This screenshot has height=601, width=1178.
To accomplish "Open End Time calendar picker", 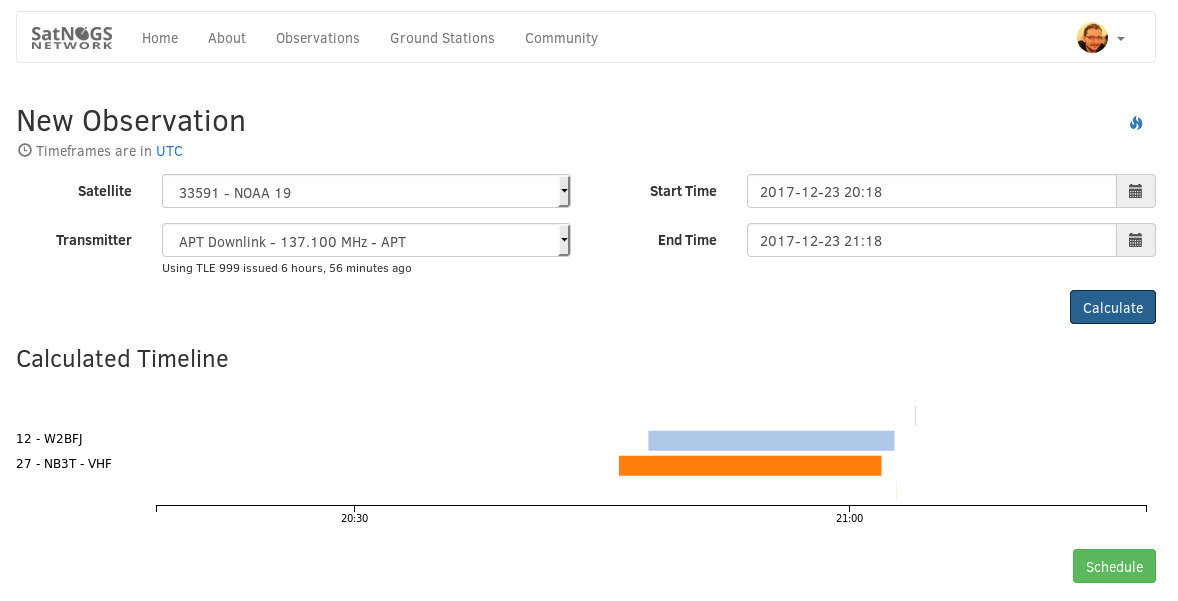I will pyautogui.click(x=1135, y=240).
